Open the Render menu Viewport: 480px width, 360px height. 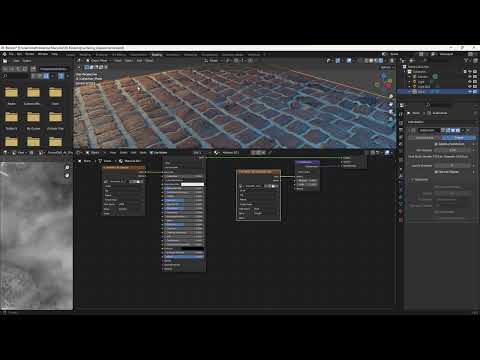click(x=30, y=54)
